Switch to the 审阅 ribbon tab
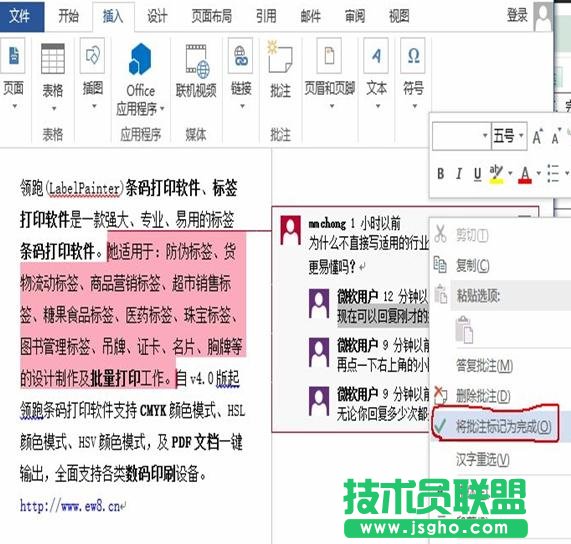This screenshot has height=544, width=571. click(355, 16)
